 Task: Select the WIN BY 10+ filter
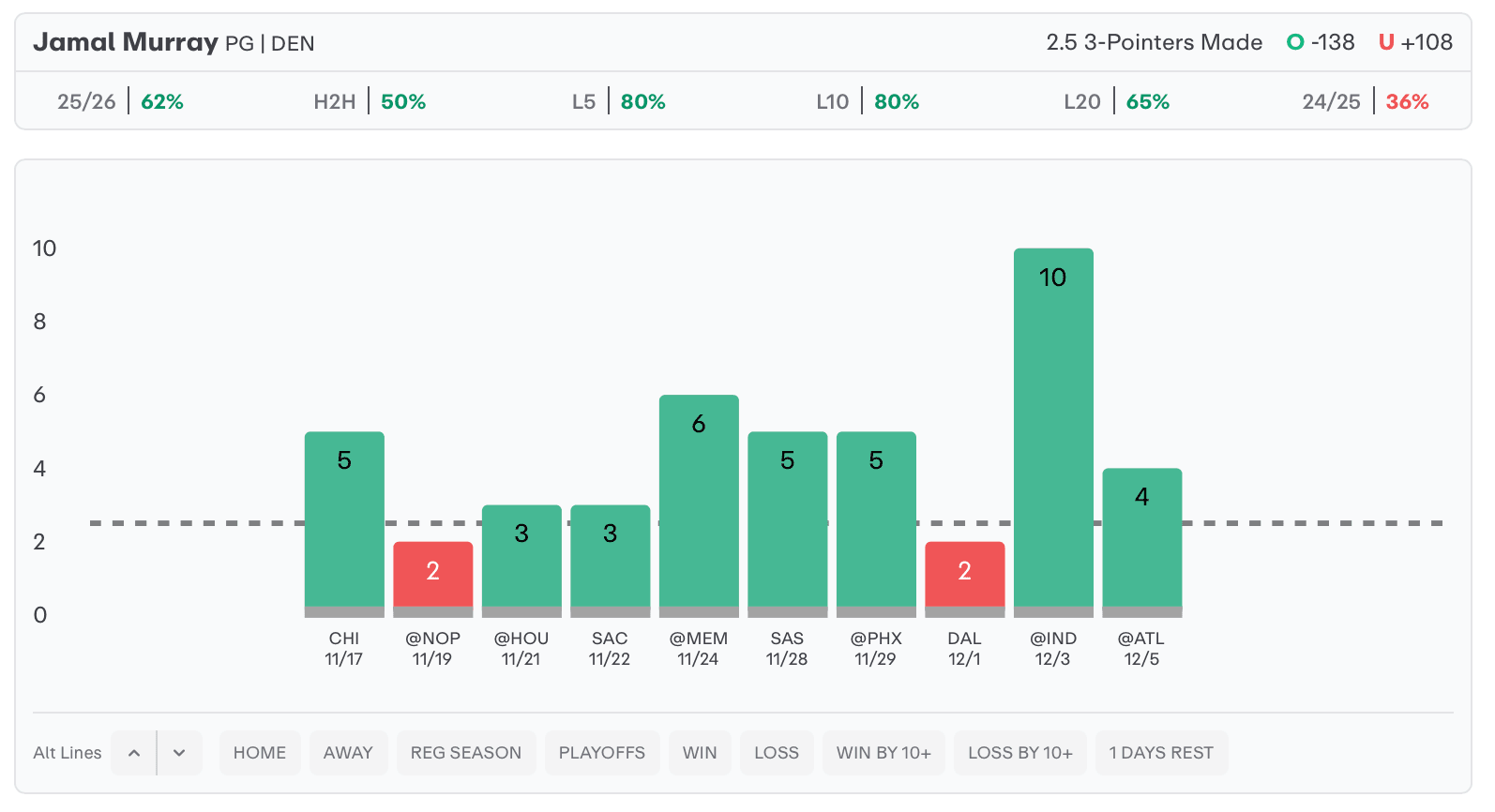(x=883, y=753)
